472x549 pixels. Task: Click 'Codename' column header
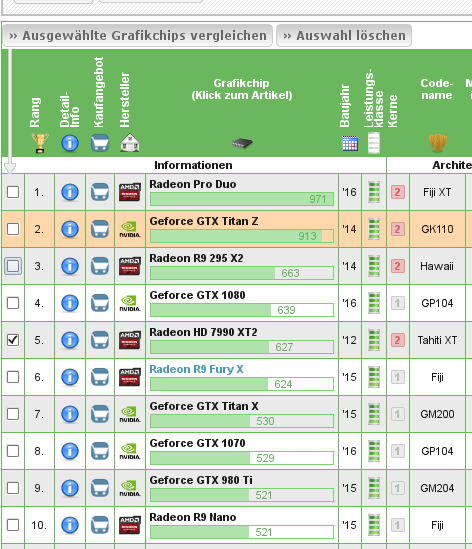click(x=437, y=89)
